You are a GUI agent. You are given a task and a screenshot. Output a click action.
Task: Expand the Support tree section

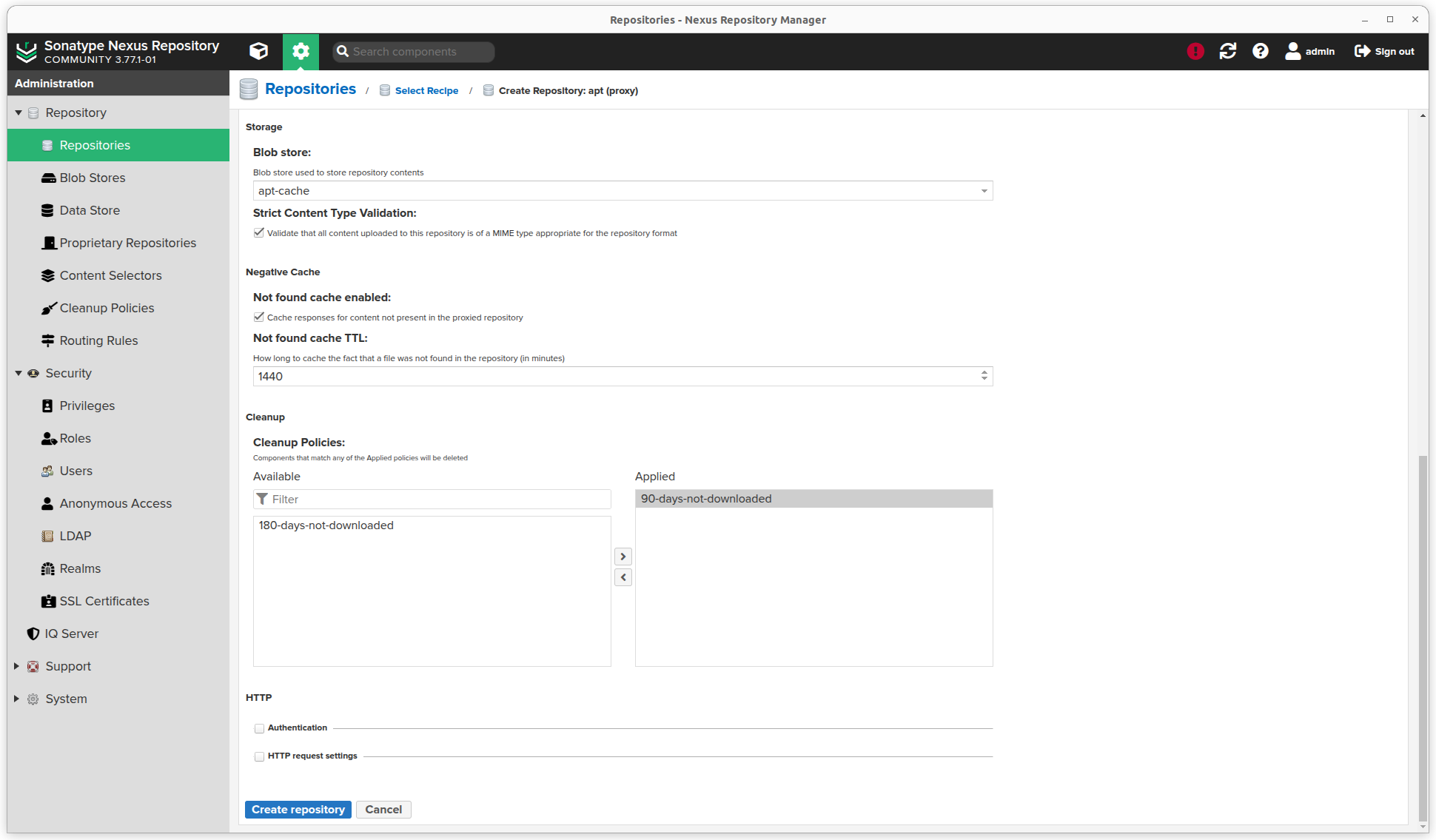(x=16, y=666)
